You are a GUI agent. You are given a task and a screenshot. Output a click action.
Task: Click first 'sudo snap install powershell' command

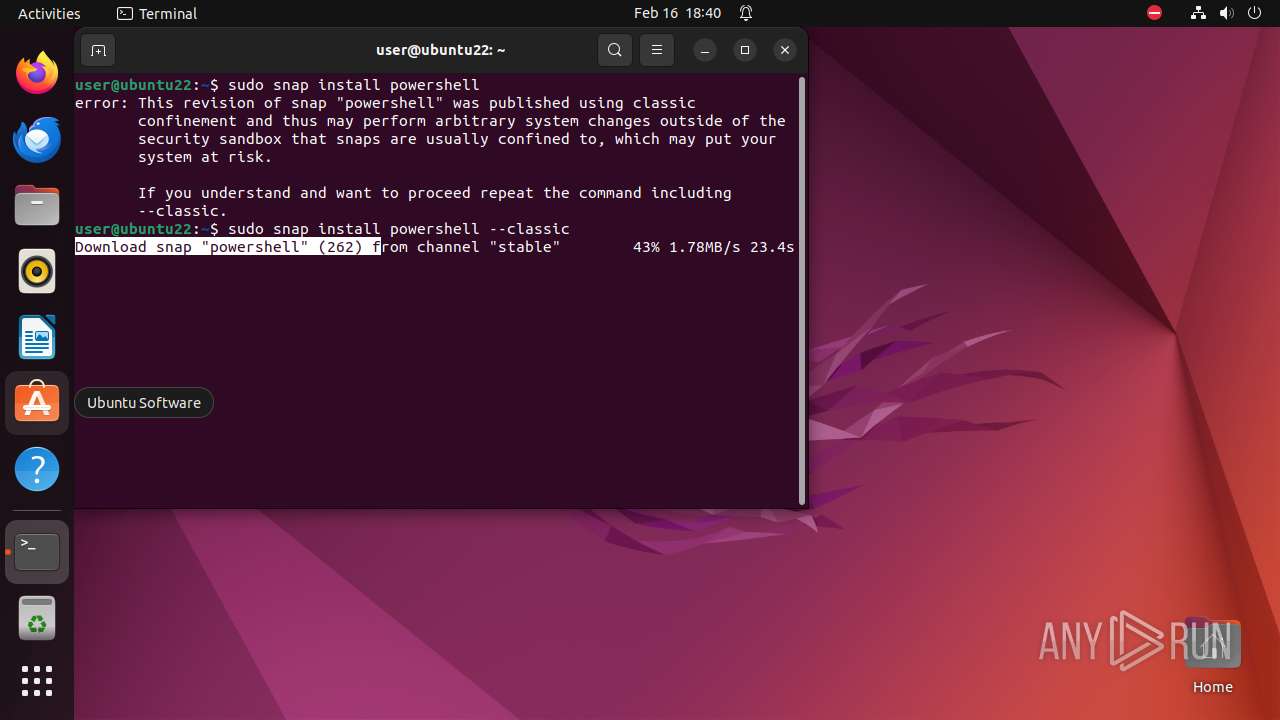click(x=354, y=85)
